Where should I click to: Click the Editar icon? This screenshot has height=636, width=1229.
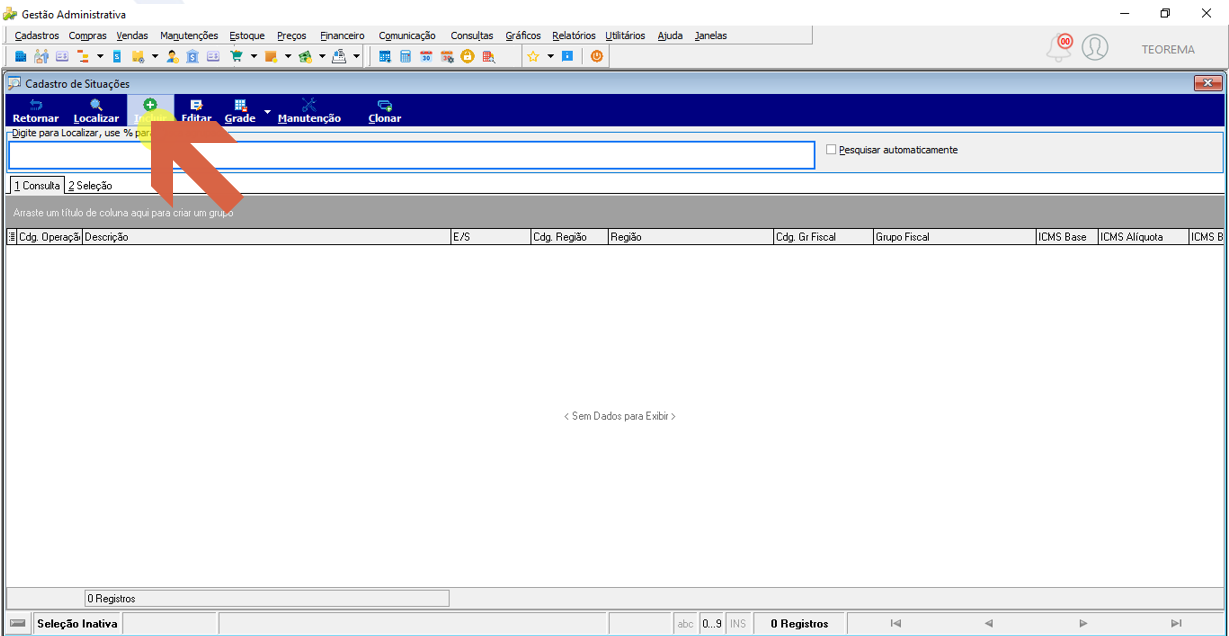pyautogui.click(x=196, y=110)
